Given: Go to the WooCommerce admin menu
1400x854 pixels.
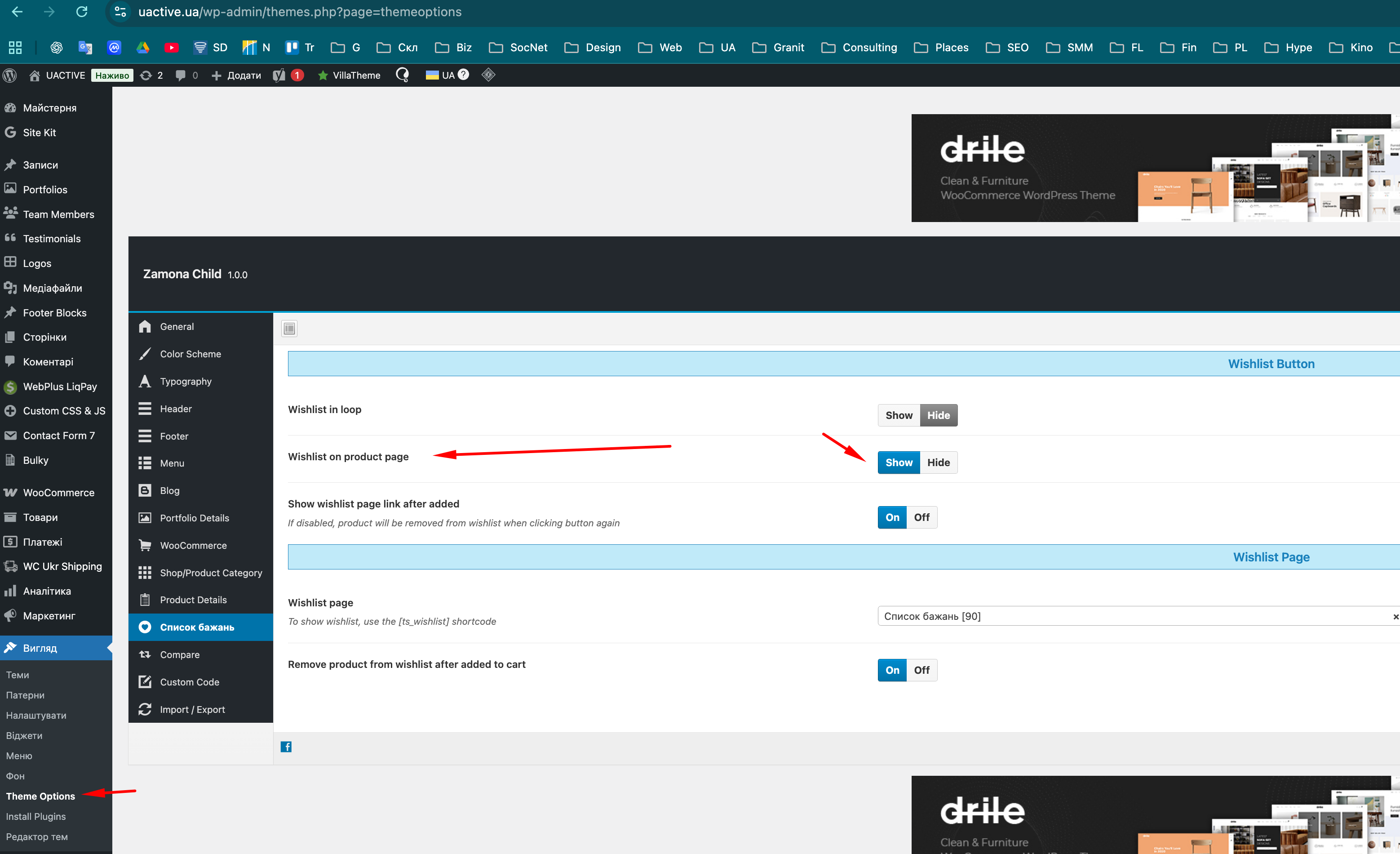Looking at the screenshot, I should point(58,492).
